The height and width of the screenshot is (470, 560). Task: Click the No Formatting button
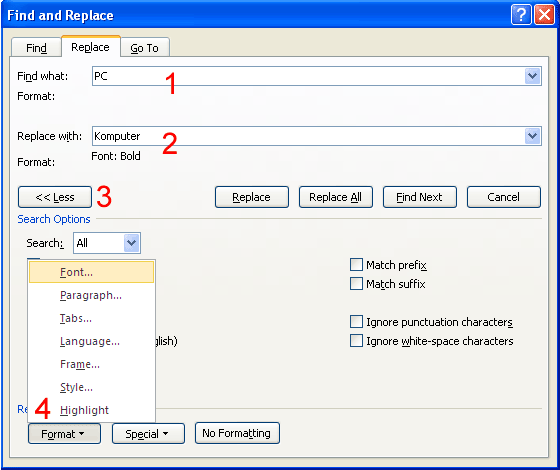[237, 433]
